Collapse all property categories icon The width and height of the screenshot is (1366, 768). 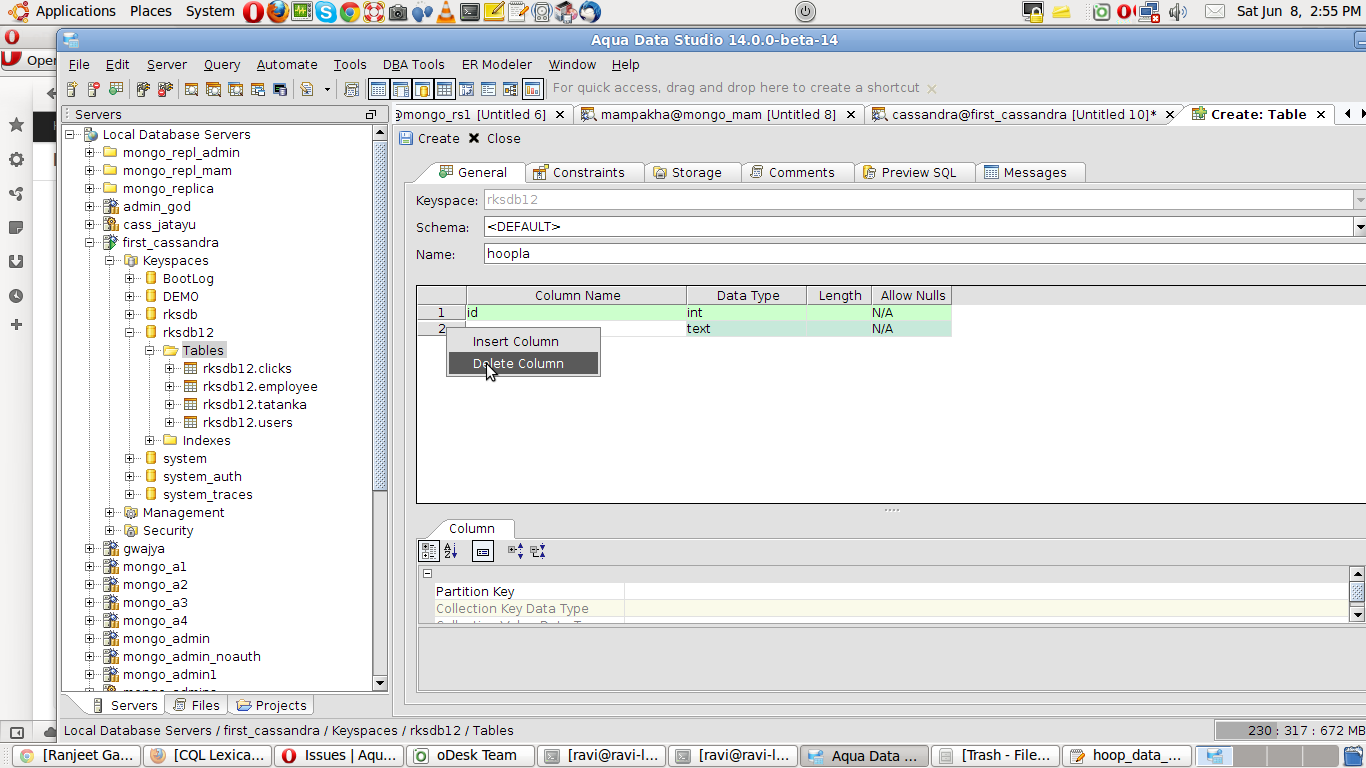[538, 551]
